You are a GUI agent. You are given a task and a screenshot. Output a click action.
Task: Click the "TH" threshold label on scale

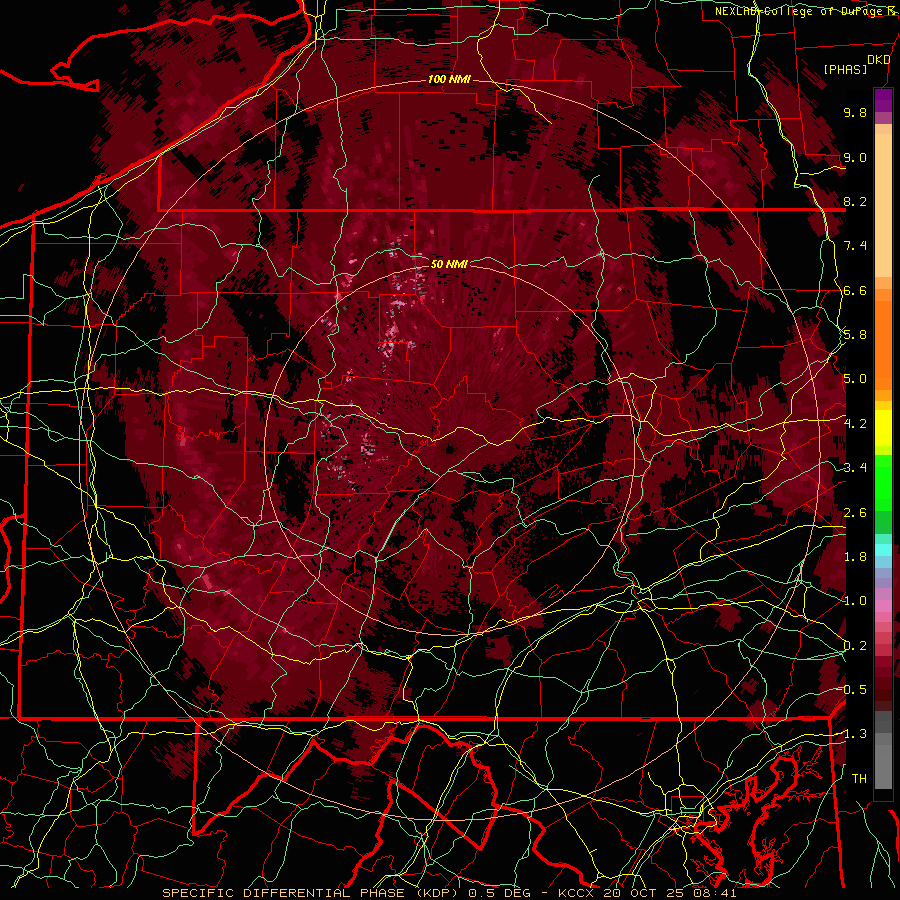[x=859, y=779]
